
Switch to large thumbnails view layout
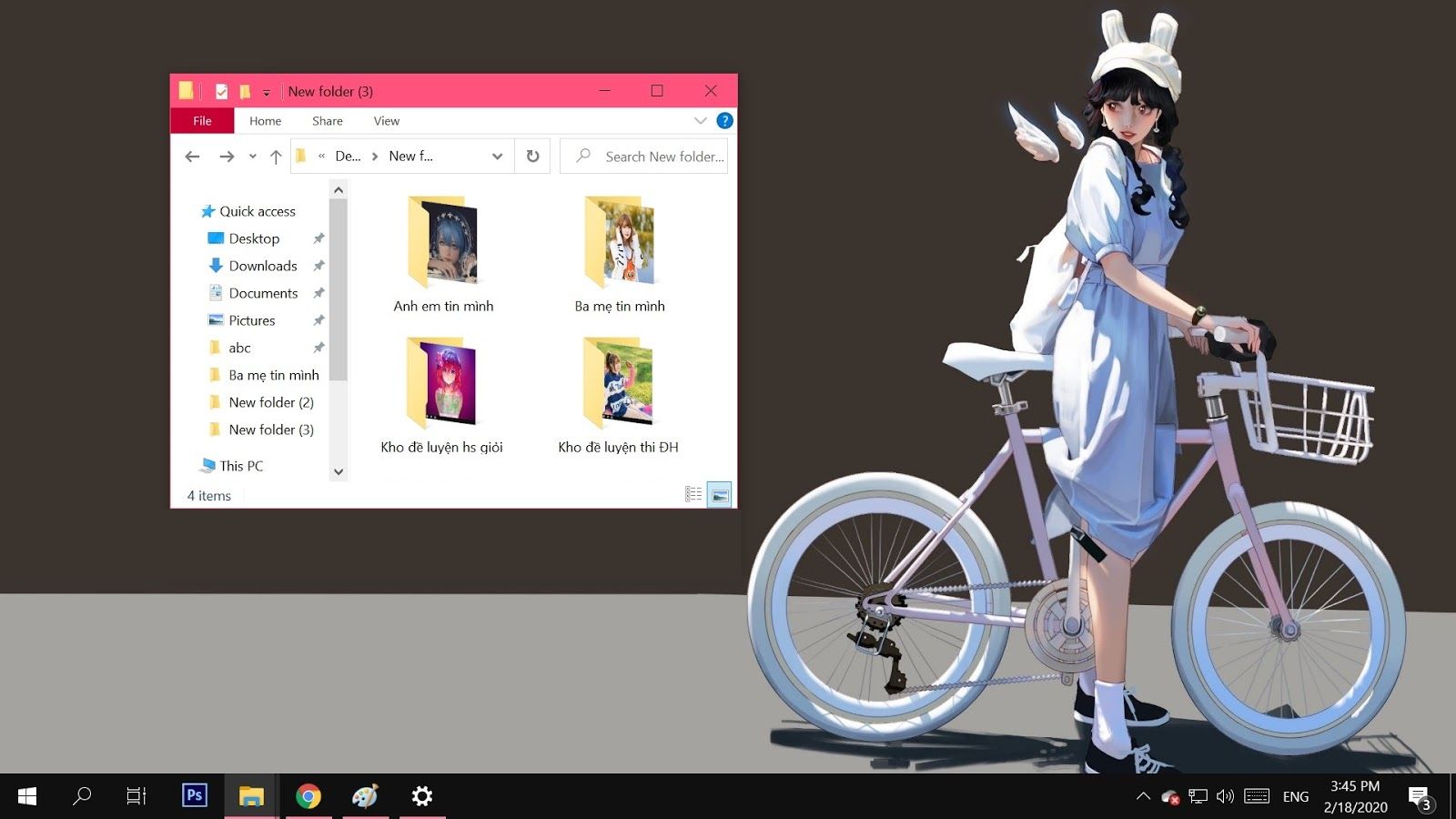click(719, 494)
